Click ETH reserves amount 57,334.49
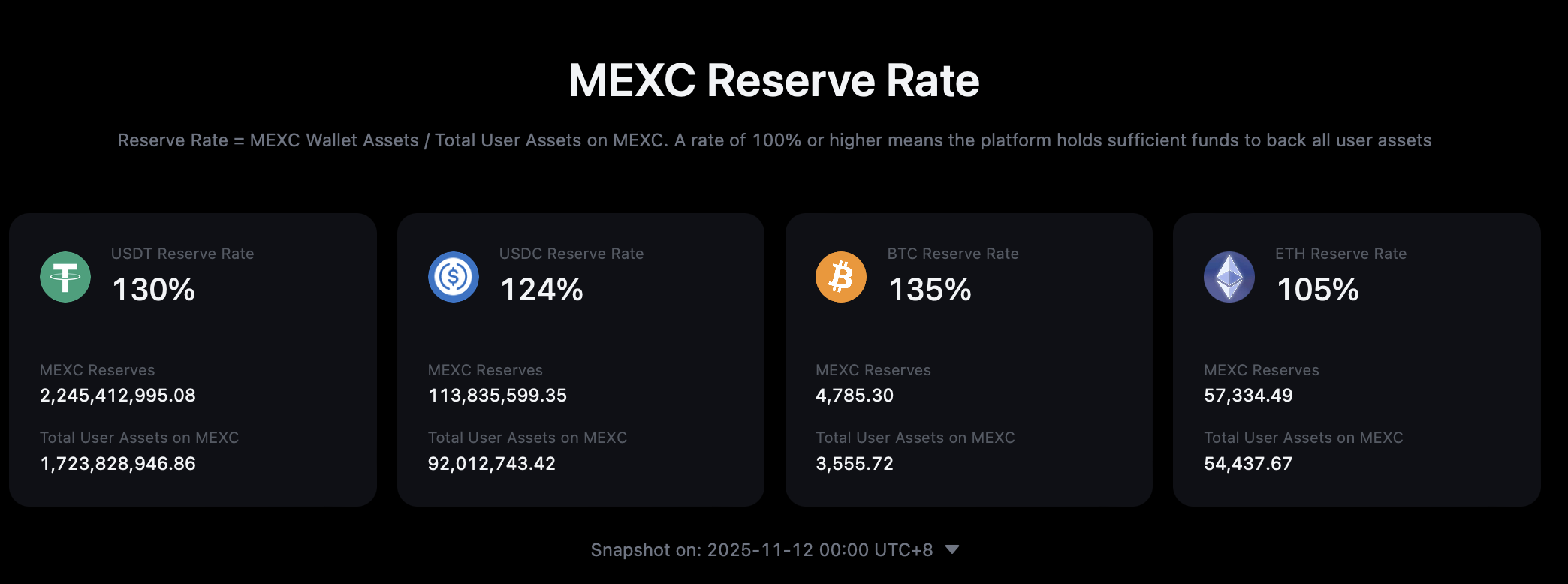Viewport: 1568px width, 584px height. [x=1248, y=396]
